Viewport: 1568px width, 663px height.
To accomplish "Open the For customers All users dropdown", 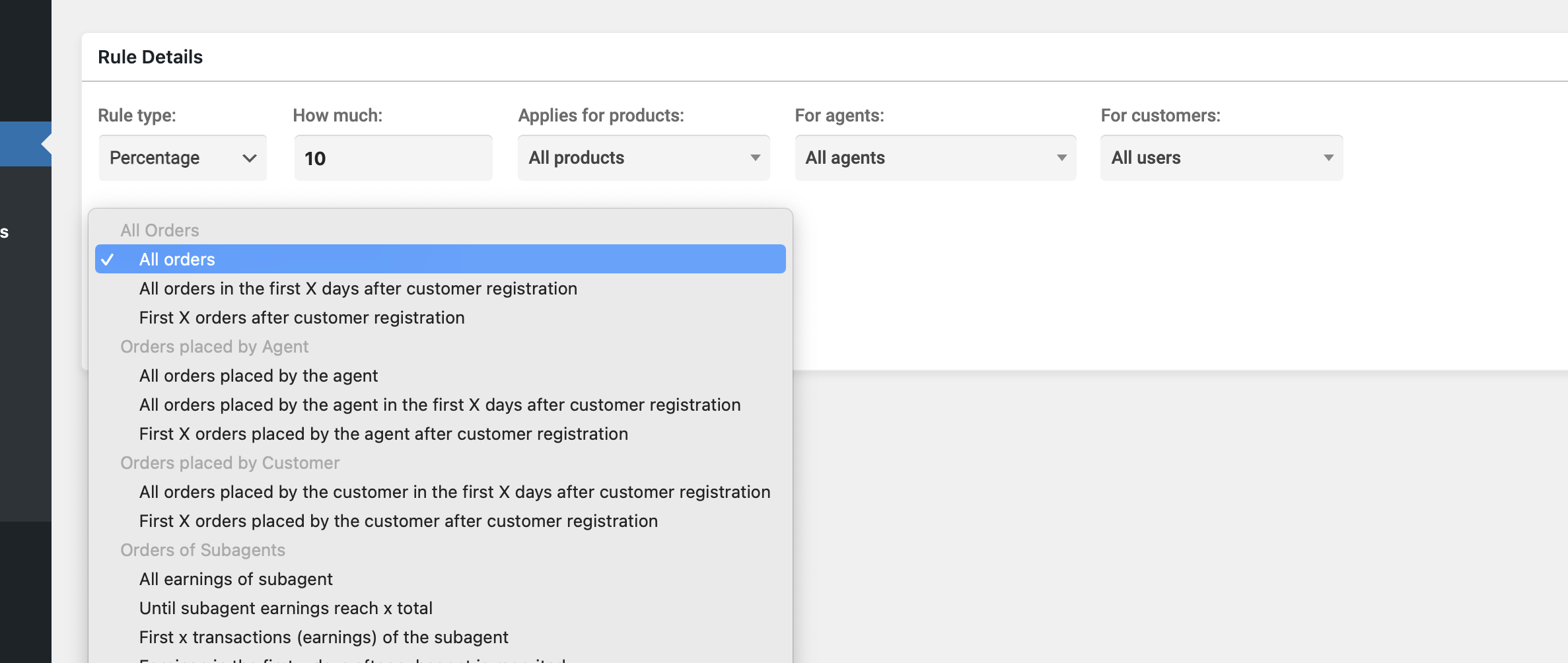I will 1221,158.
